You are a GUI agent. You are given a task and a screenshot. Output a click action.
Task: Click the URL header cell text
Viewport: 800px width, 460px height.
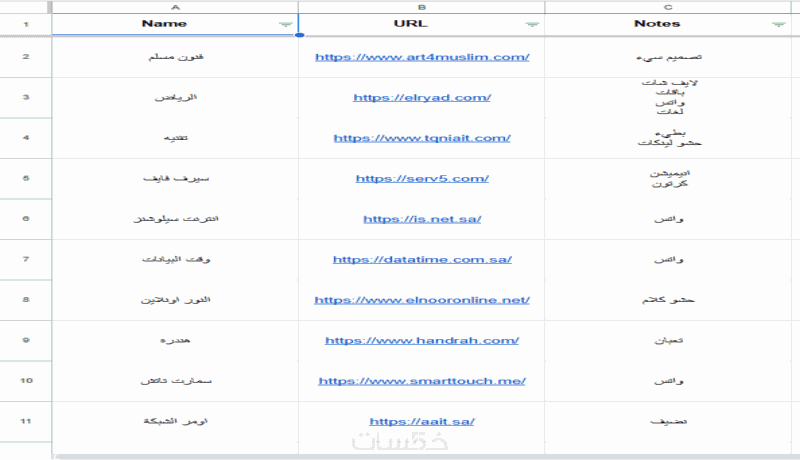[411, 23]
